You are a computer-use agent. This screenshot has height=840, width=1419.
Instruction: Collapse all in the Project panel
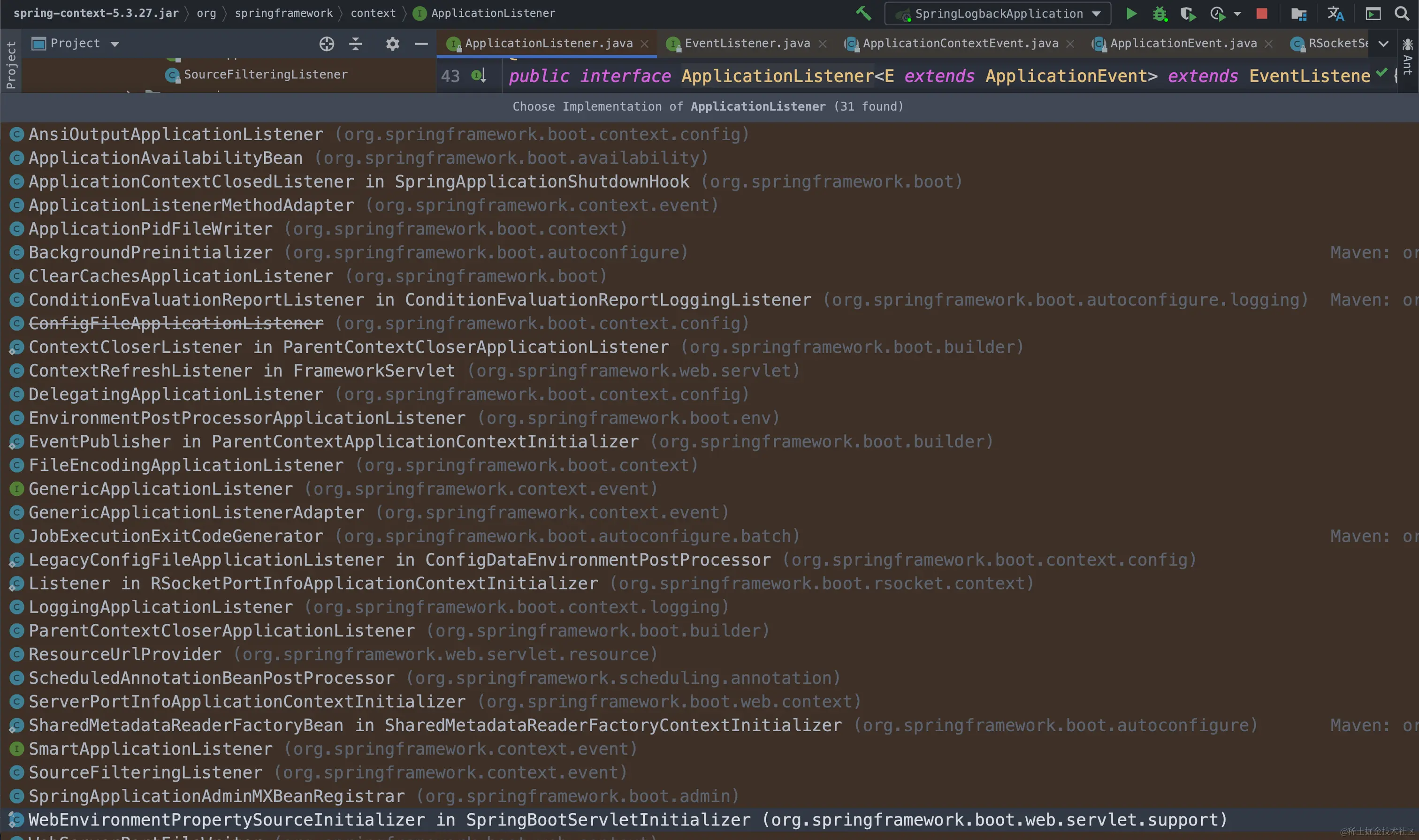coord(356,44)
